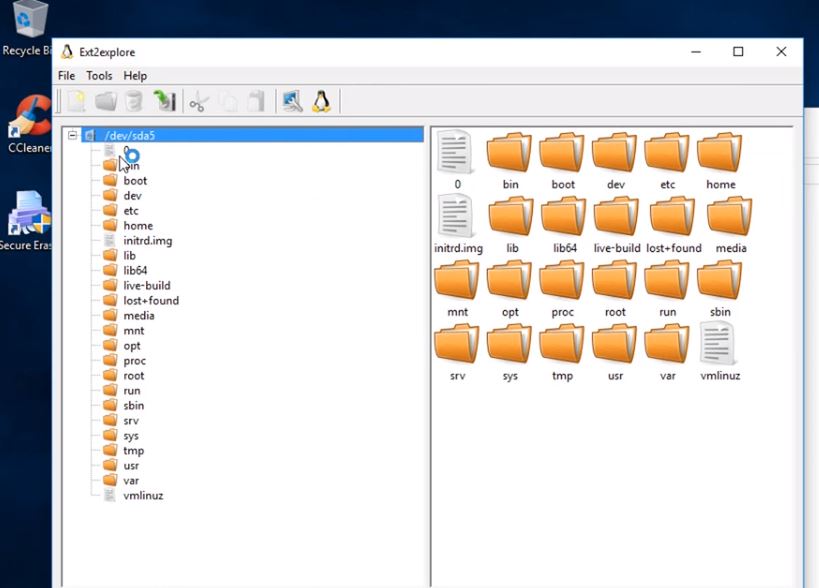Image resolution: width=819 pixels, height=588 pixels.
Task: Select initrd.img in the left tree
Action: pos(147,241)
